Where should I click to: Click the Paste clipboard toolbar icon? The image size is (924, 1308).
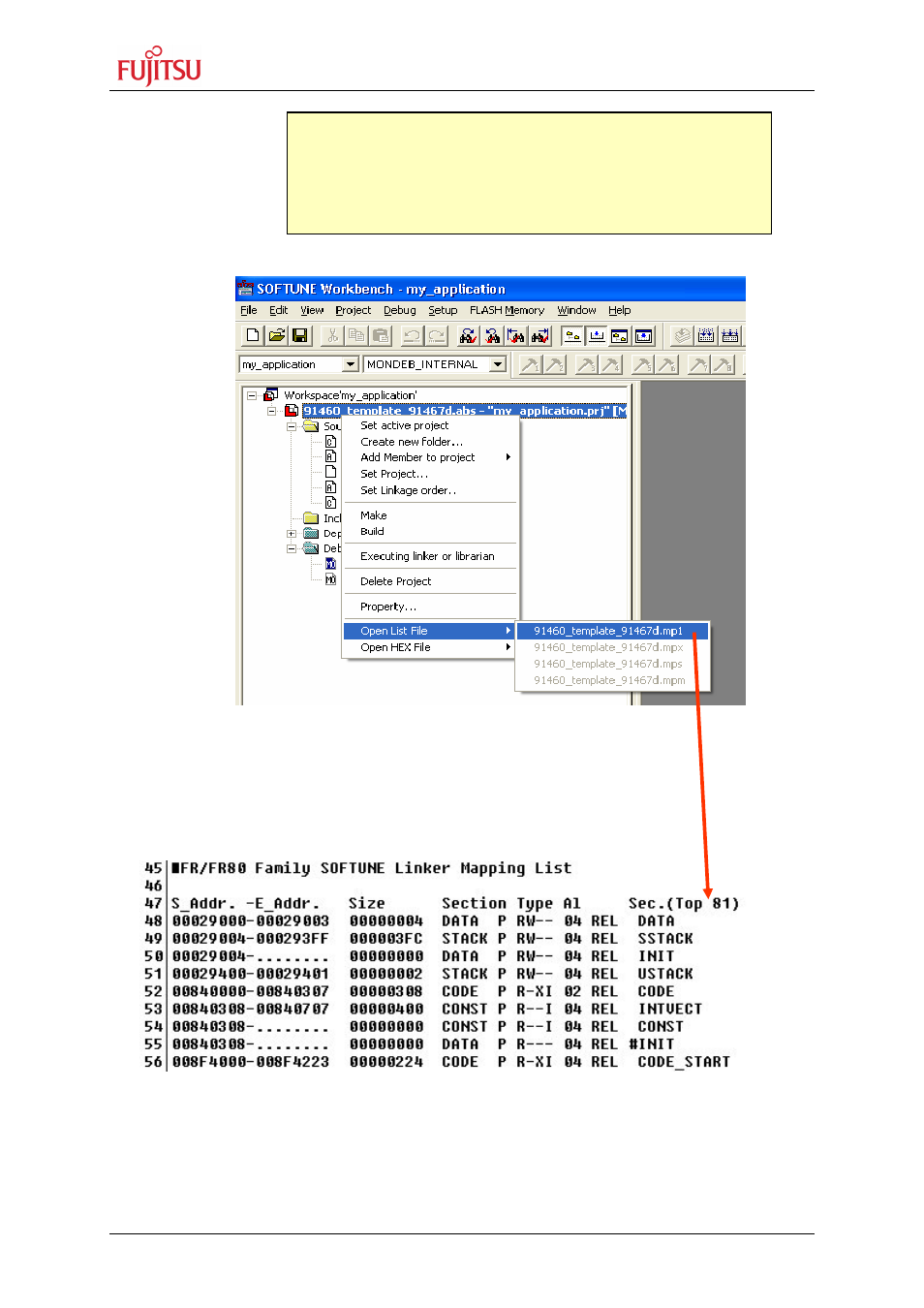[381, 335]
